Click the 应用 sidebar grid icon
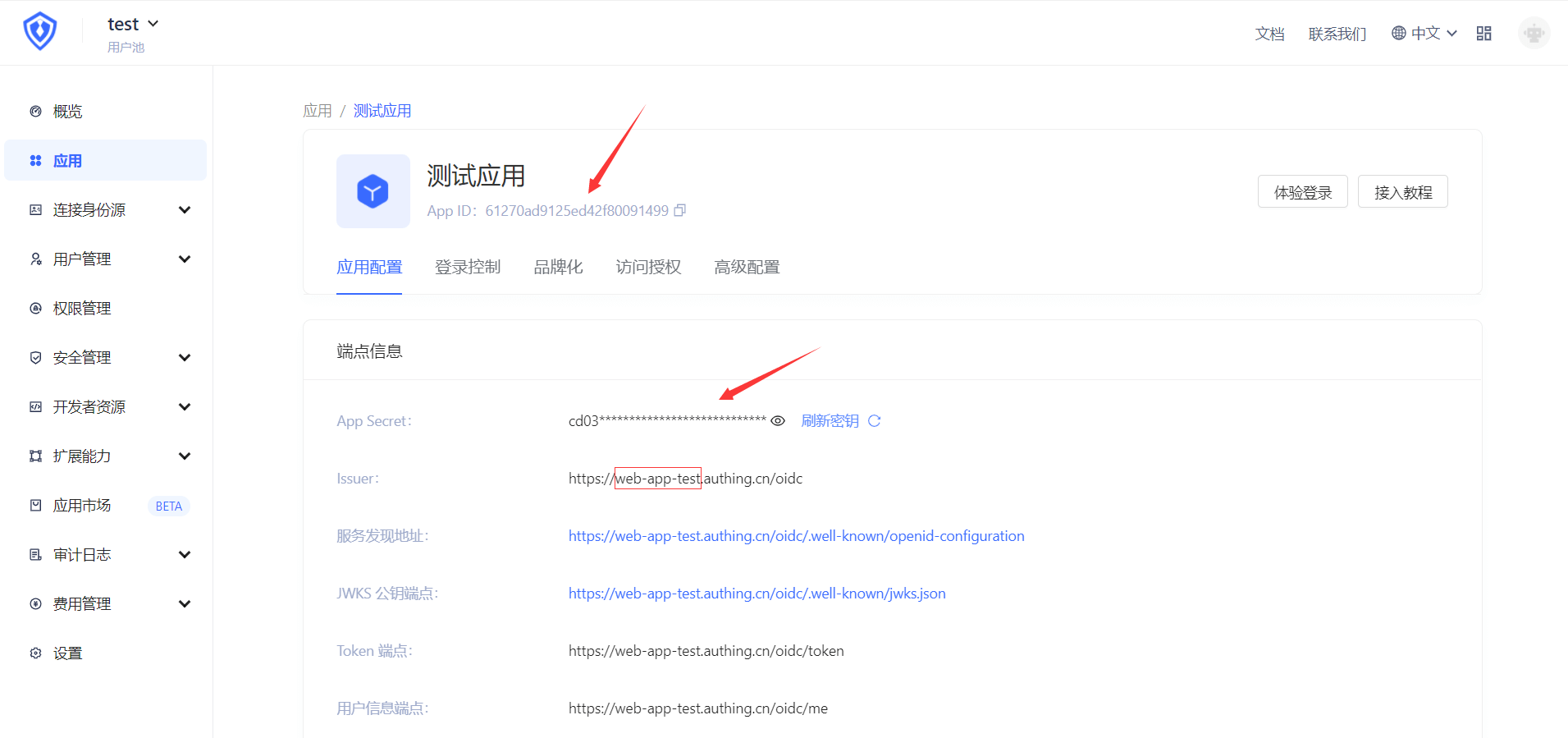Screen dimensions: 1568x738 (35, 161)
